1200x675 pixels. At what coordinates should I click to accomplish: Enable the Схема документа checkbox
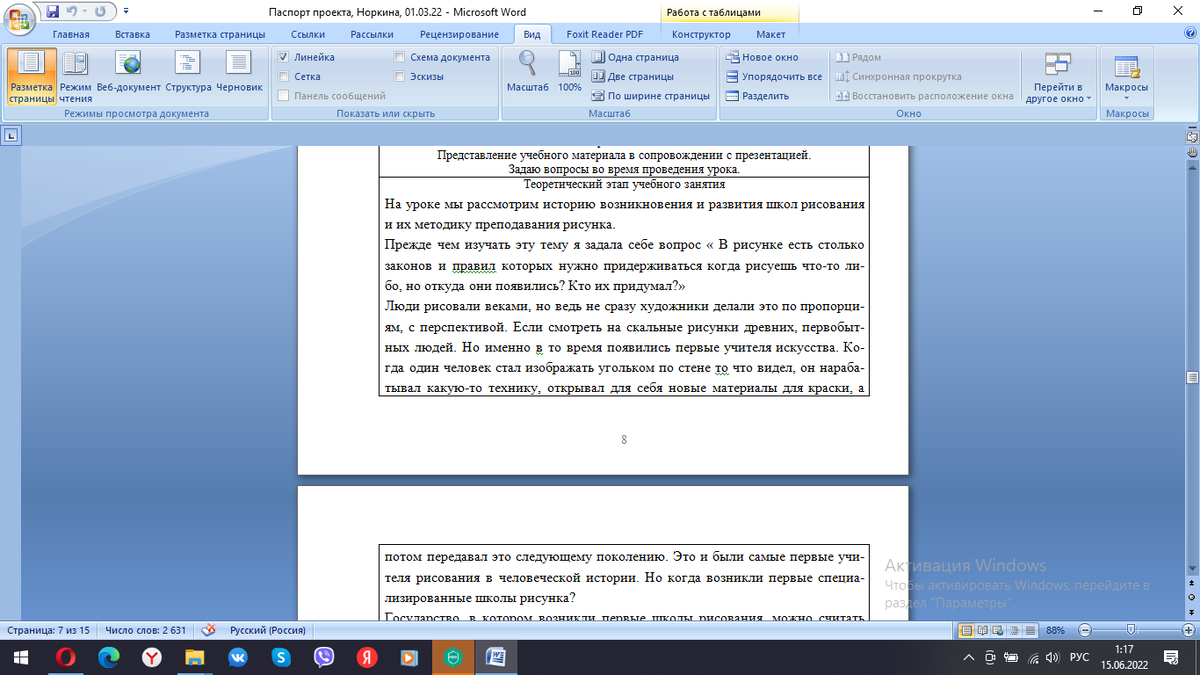click(400, 57)
